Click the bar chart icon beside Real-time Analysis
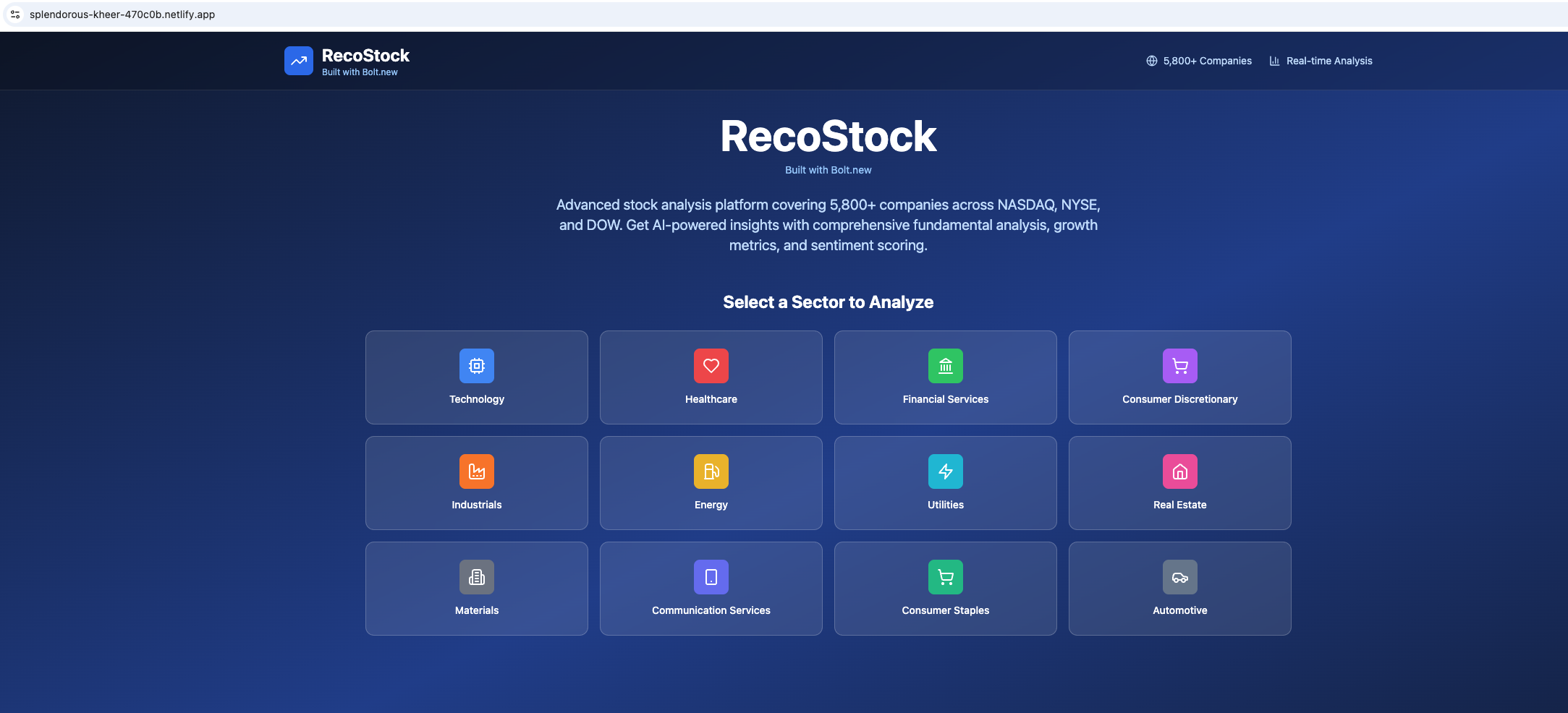 click(1275, 61)
